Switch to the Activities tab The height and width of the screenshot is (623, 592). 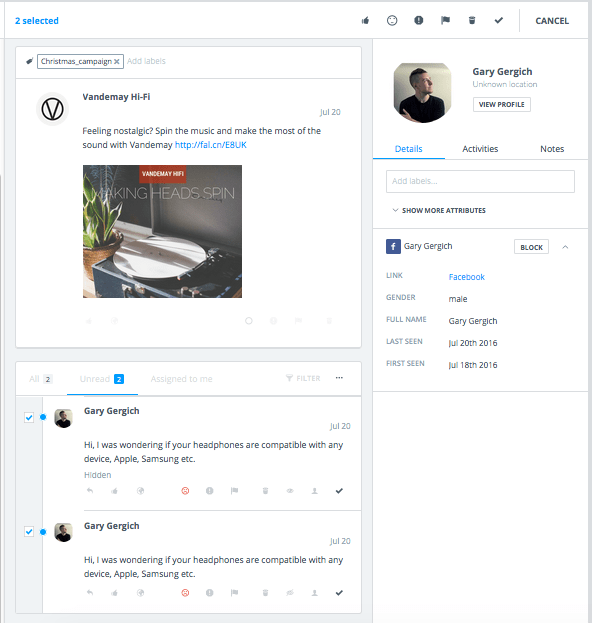coord(480,149)
